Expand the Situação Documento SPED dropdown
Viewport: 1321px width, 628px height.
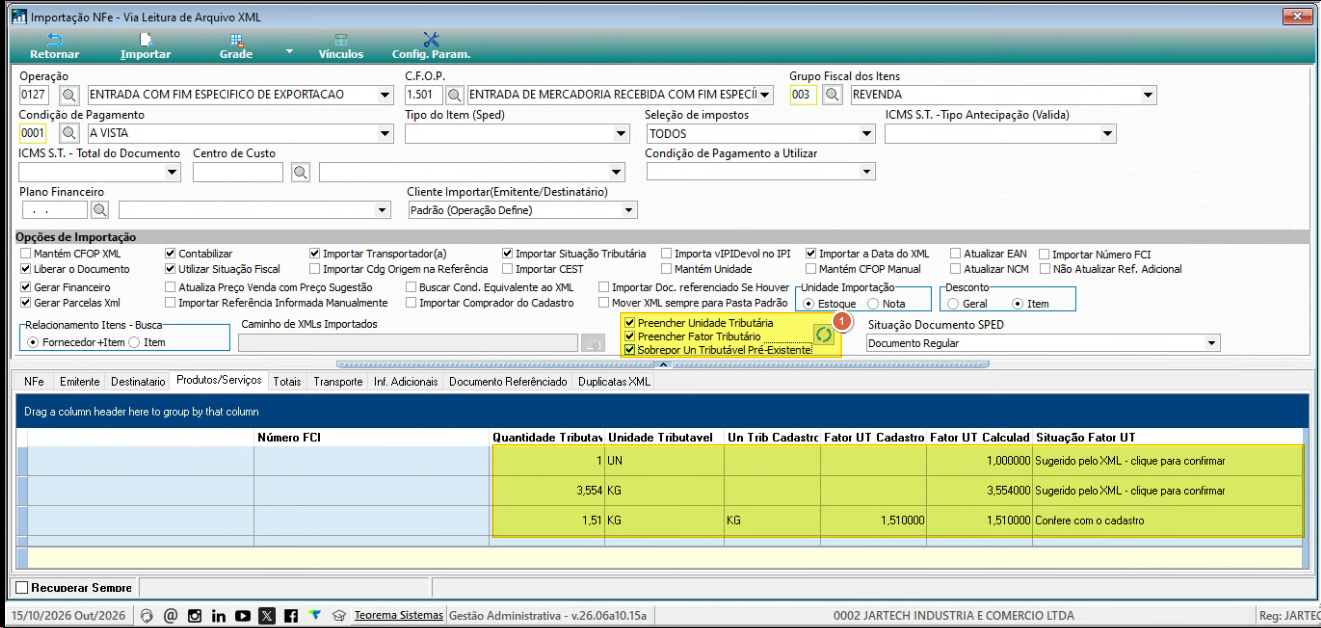1212,343
